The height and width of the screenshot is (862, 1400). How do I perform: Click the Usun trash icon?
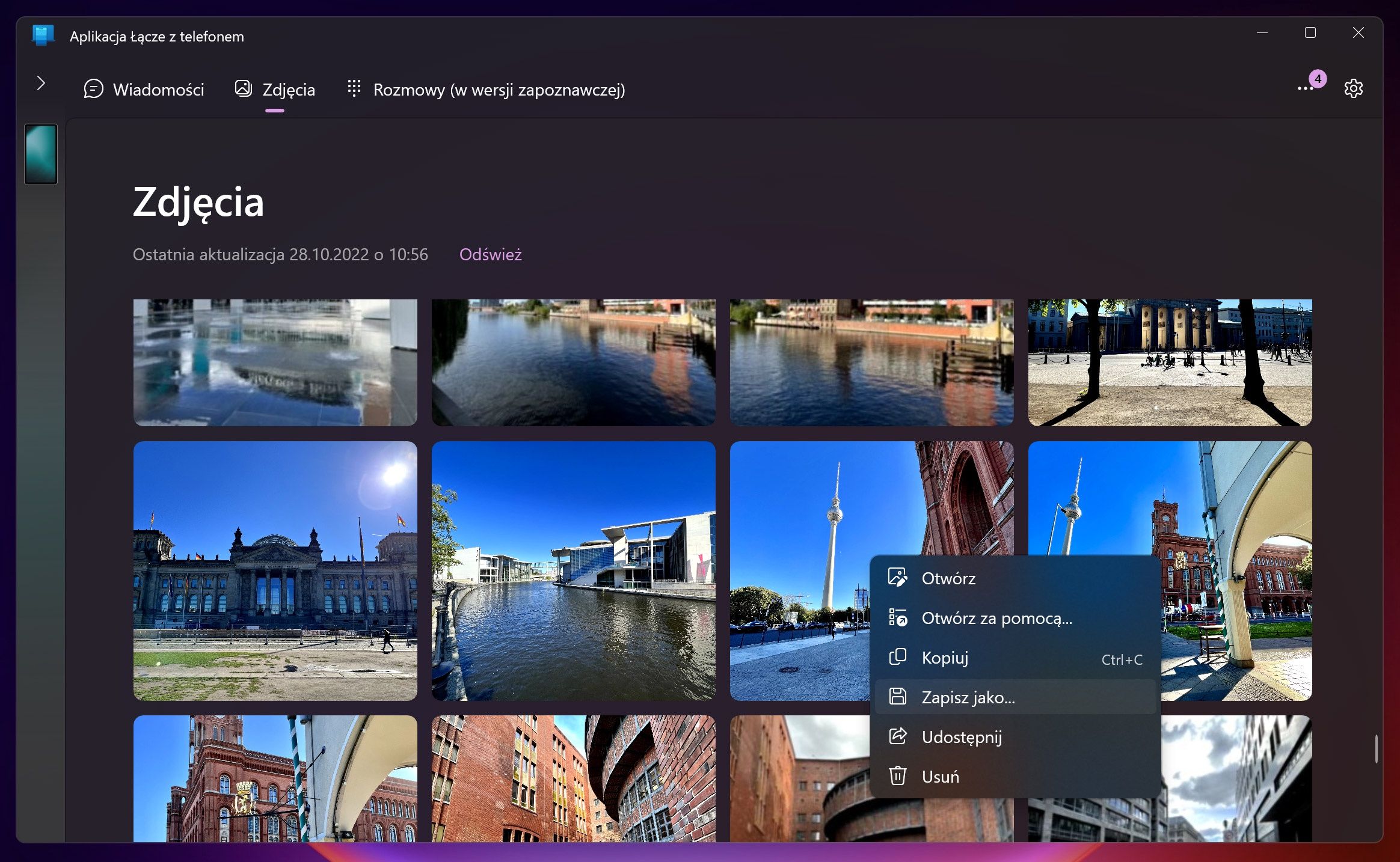click(x=897, y=776)
